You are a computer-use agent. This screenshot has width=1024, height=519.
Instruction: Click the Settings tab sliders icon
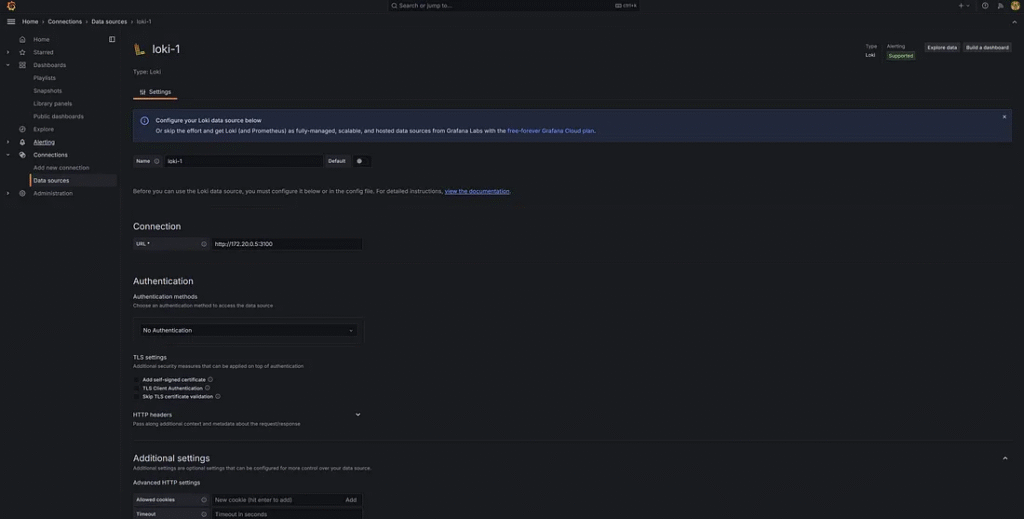[142, 92]
